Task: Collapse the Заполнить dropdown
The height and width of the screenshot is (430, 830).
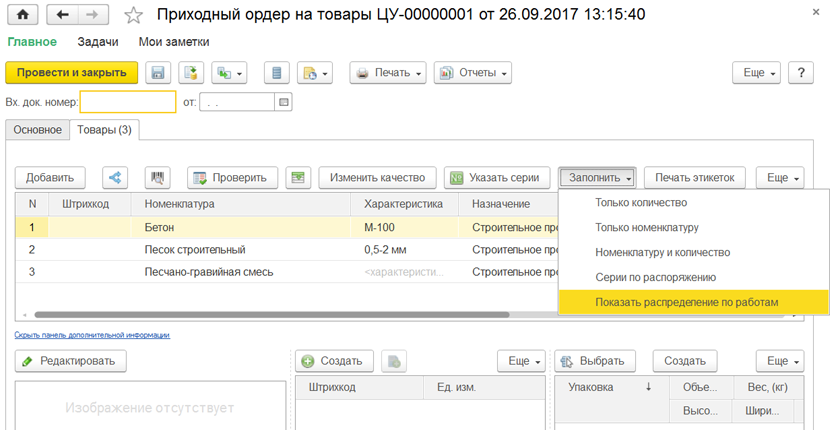Action: pos(597,177)
